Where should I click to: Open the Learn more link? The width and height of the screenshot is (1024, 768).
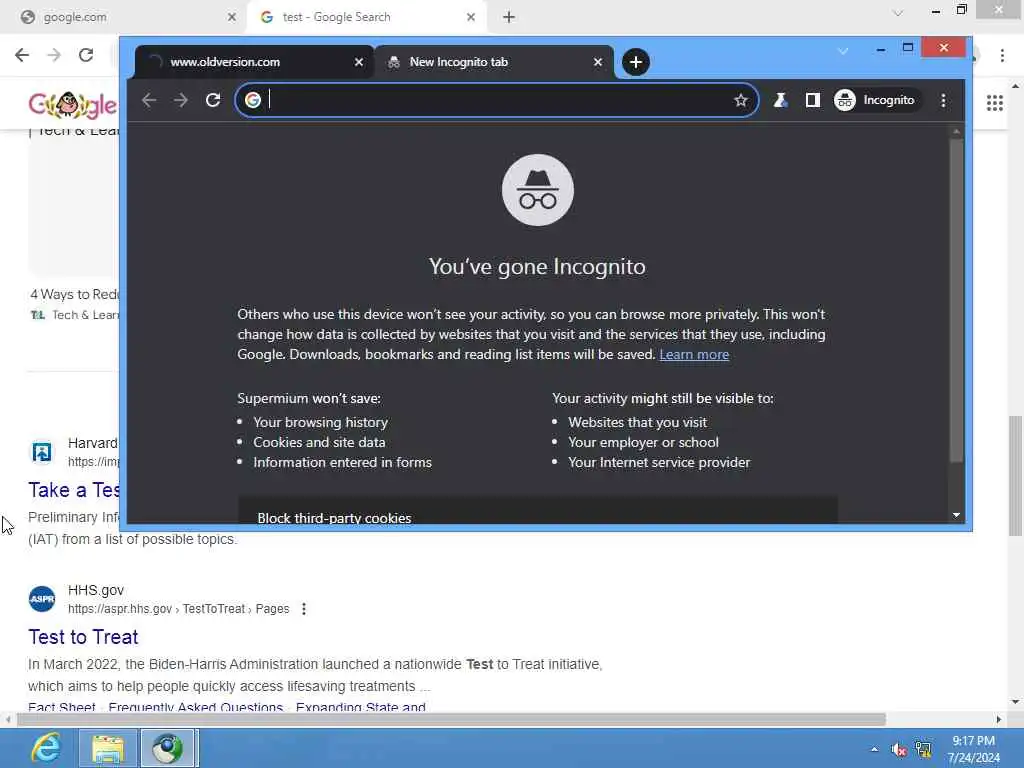tap(694, 355)
